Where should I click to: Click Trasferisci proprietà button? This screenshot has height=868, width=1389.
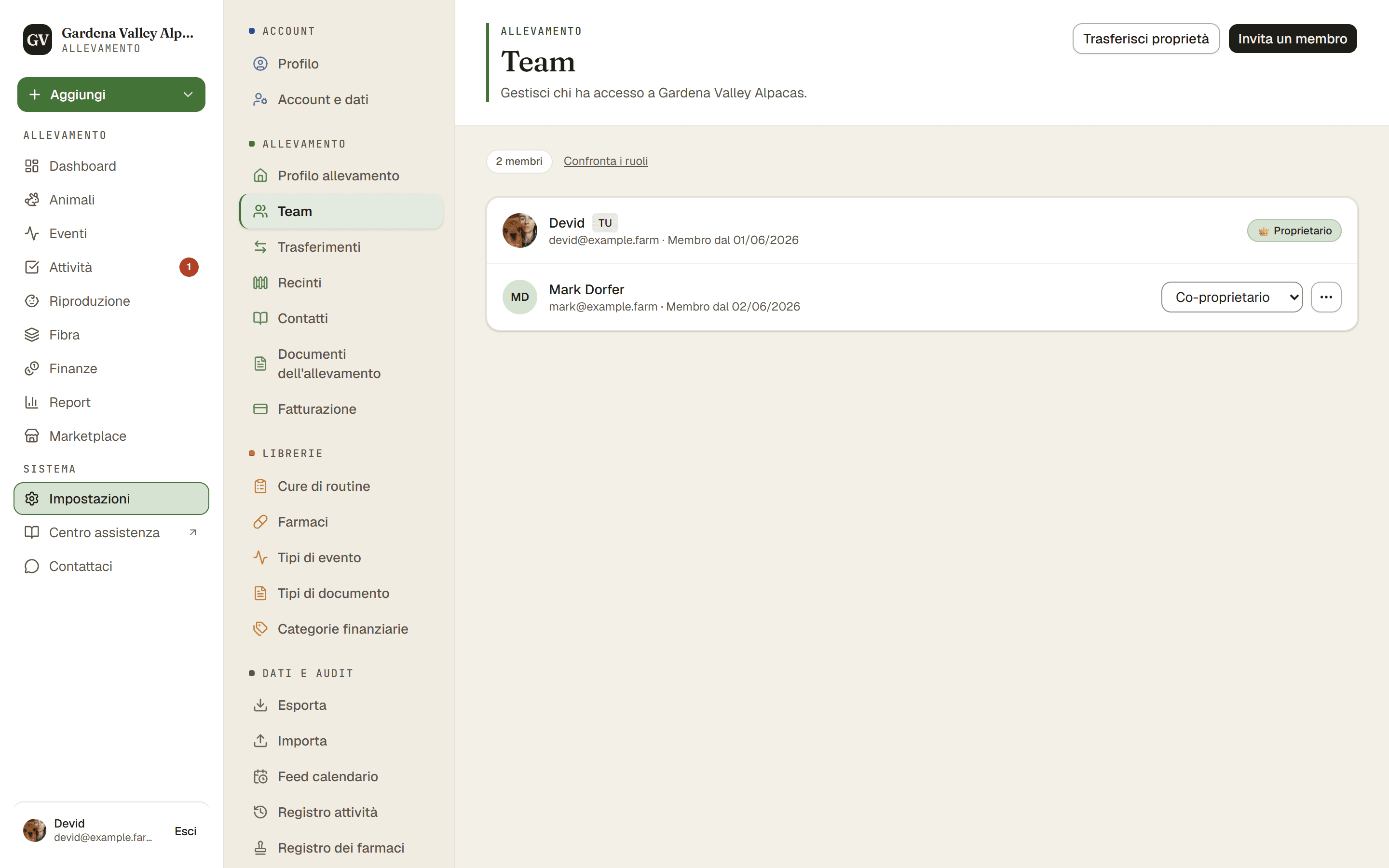coord(1145,39)
